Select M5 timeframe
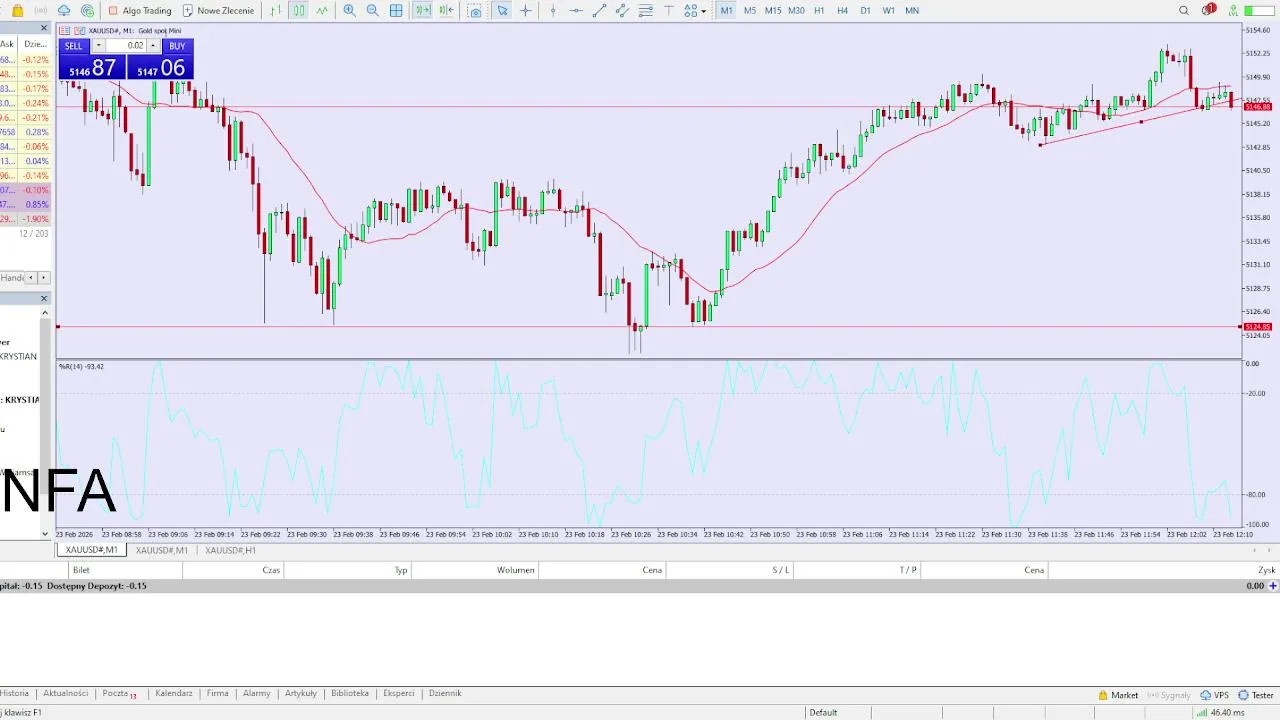1280x720 pixels. 750,10
